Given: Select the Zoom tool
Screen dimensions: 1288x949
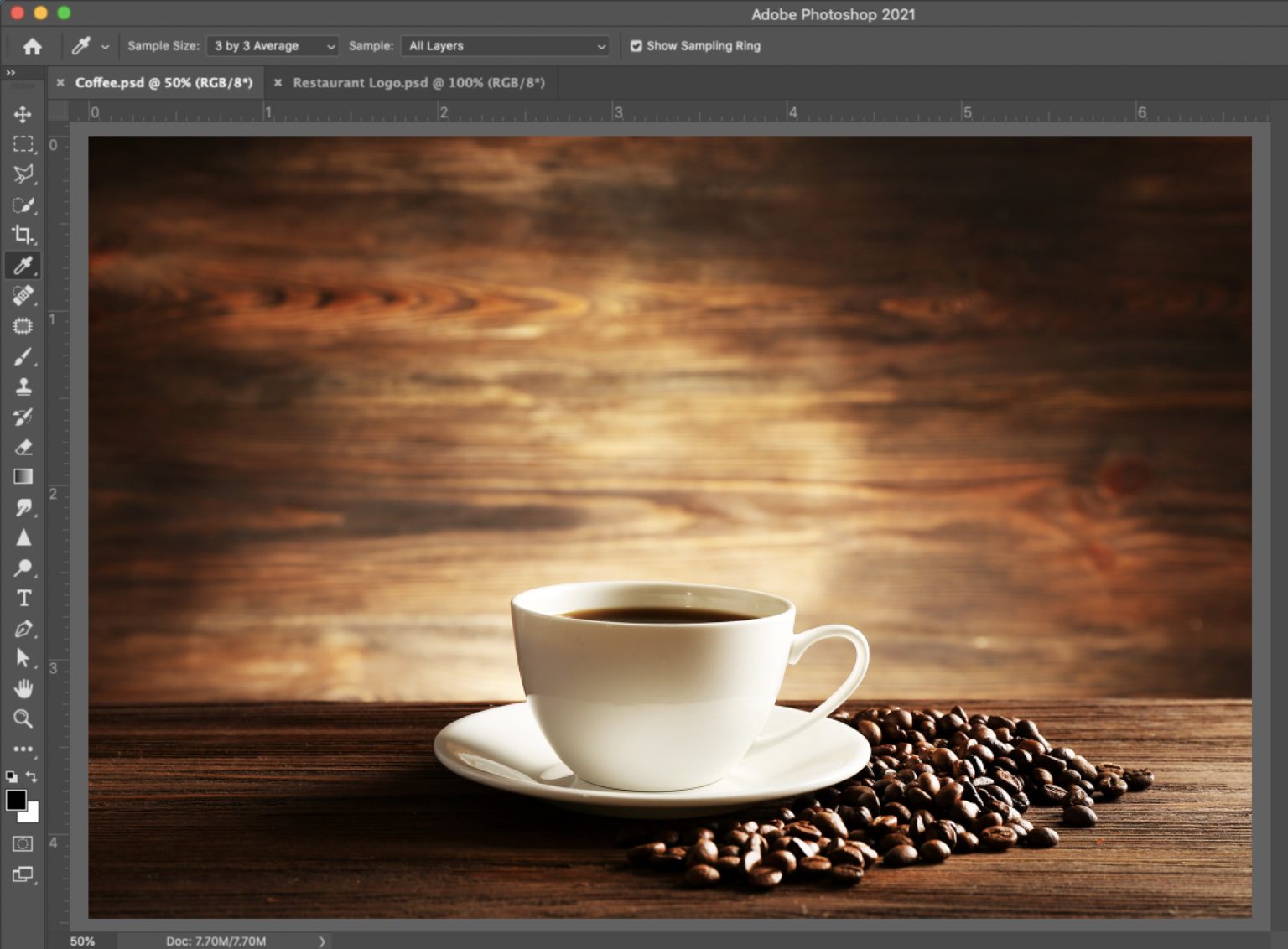Looking at the screenshot, I should pyautogui.click(x=23, y=719).
